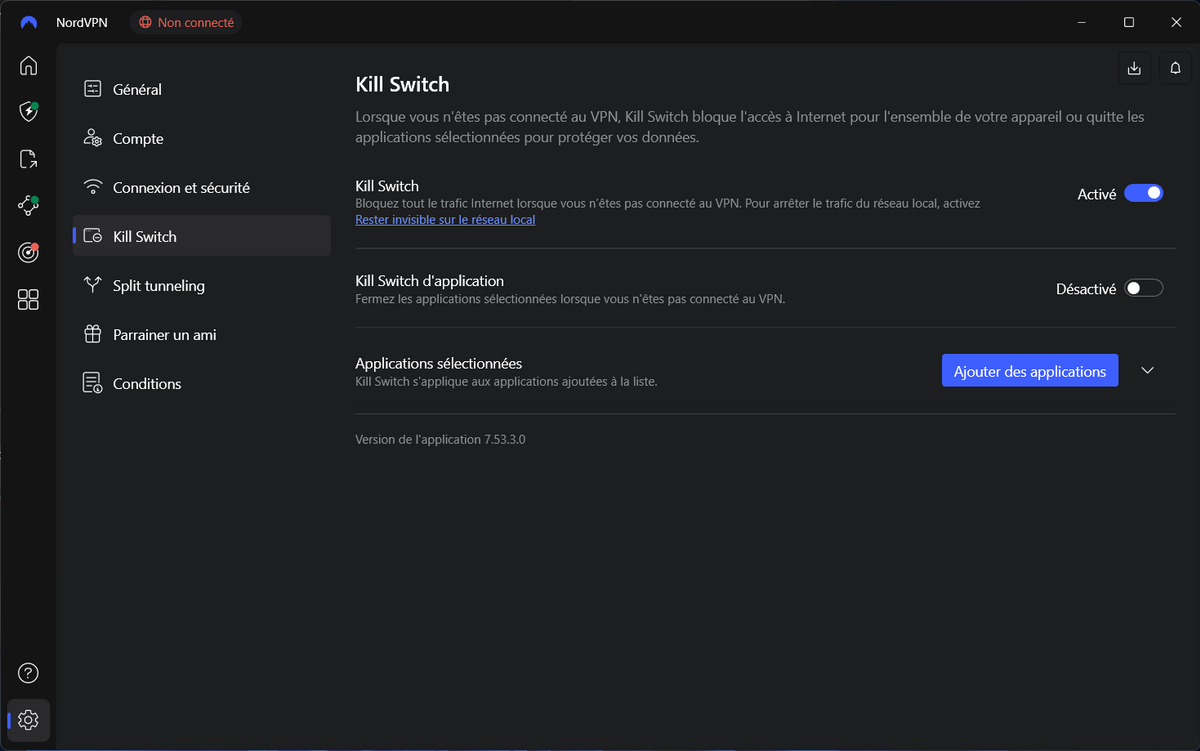Open Rester invisible sur le réseau local link
Image resolution: width=1200 pixels, height=751 pixels.
pos(445,219)
